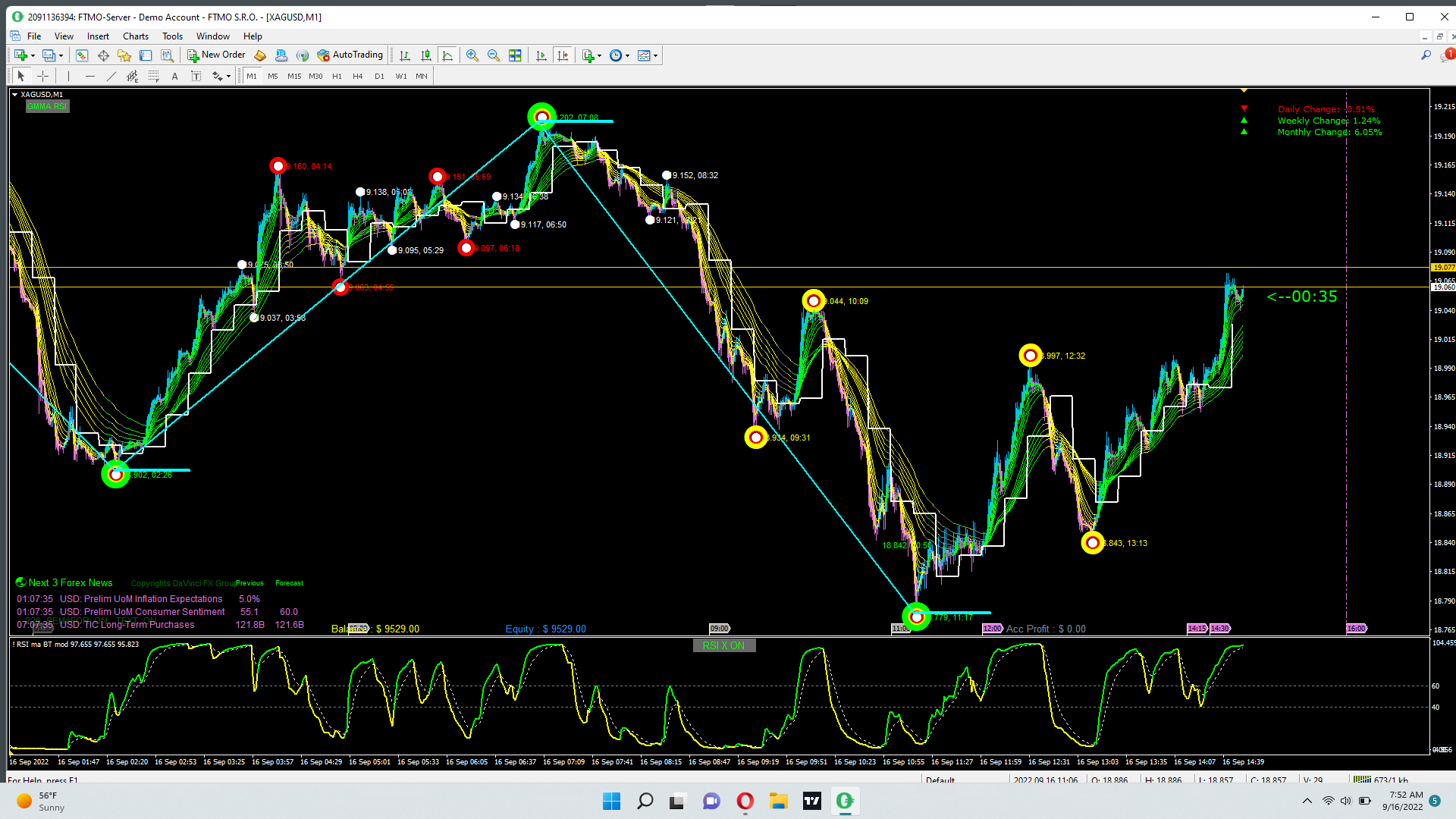Zoom out of the chart

click(x=494, y=55)
